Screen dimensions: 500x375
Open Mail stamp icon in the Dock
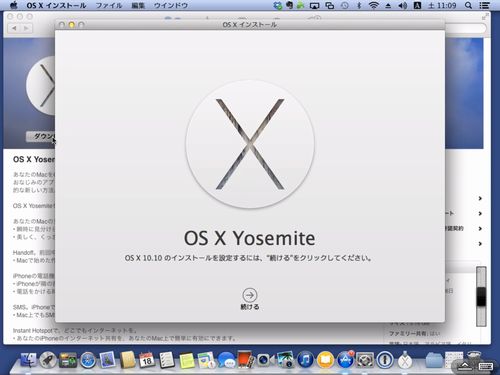pos(107,360)
